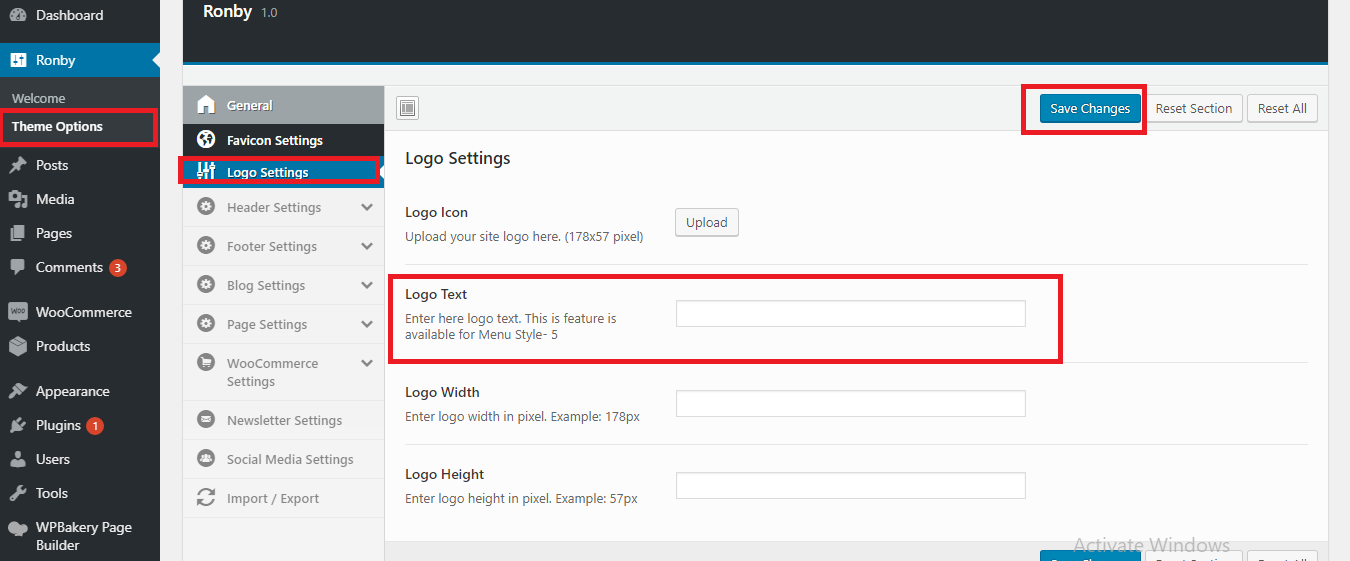Focus the Logo Height input field

coord(851,485)
